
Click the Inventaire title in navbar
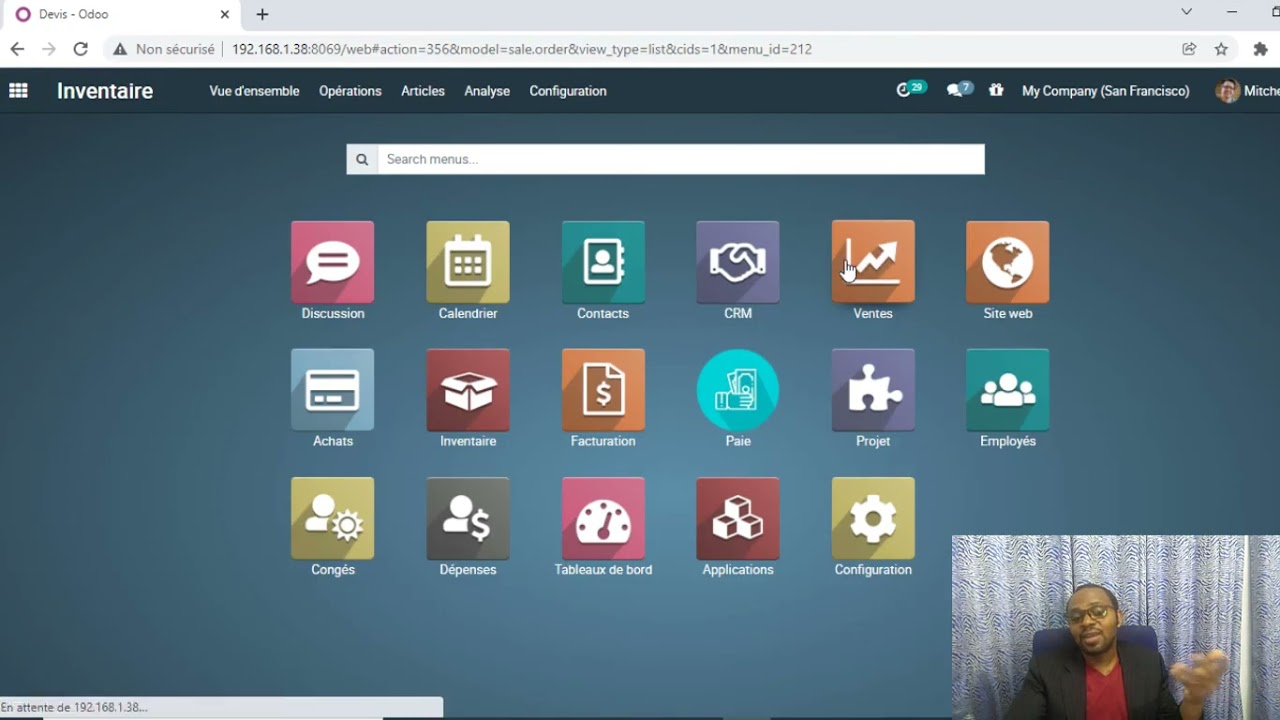(x=105, y=91)
